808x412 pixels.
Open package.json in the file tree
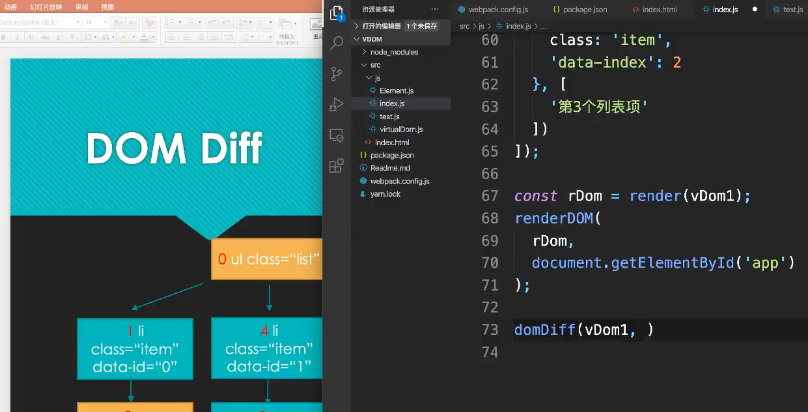click(x=400, y=155)
